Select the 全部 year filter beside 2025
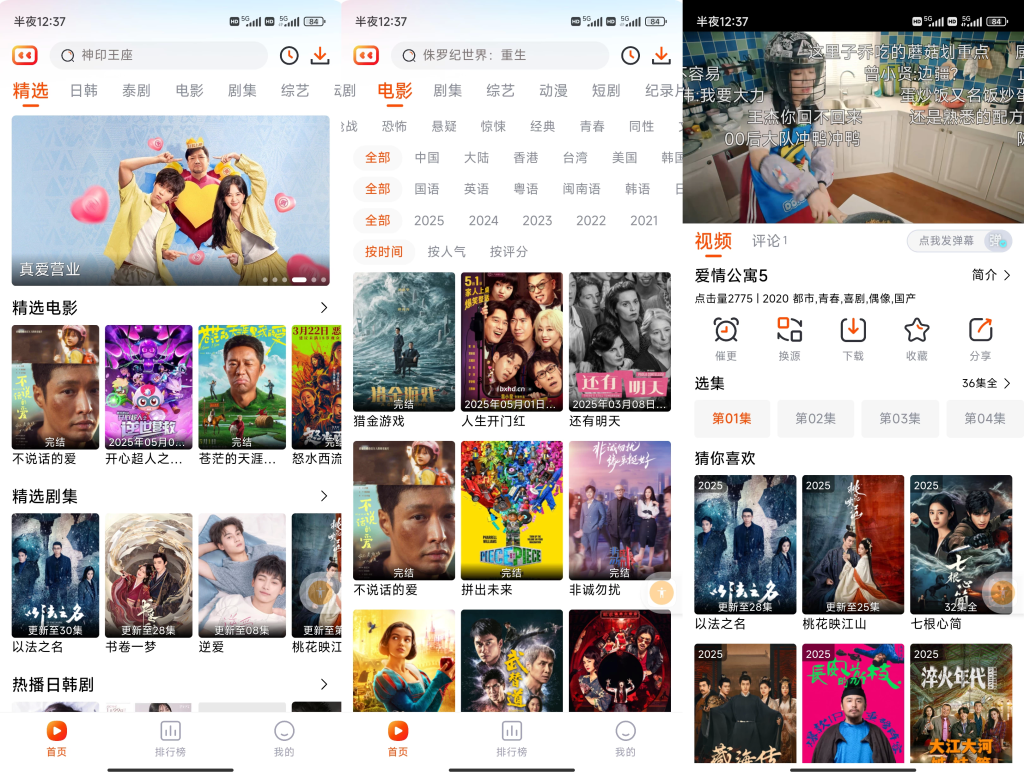This screenshot has height=777, width=1024. (x=377, y=220)
